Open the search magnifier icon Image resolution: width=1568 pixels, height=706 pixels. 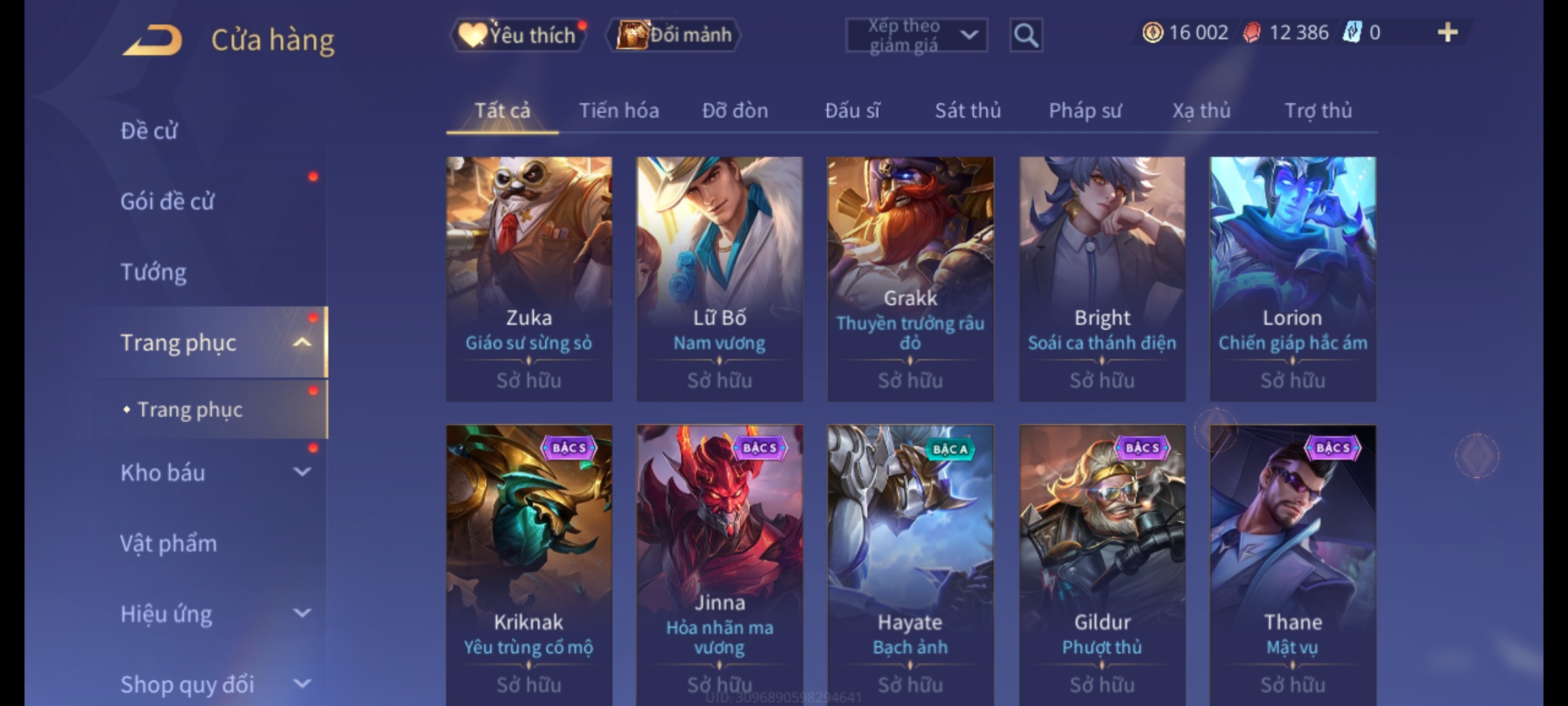[x=1026, y=35]
